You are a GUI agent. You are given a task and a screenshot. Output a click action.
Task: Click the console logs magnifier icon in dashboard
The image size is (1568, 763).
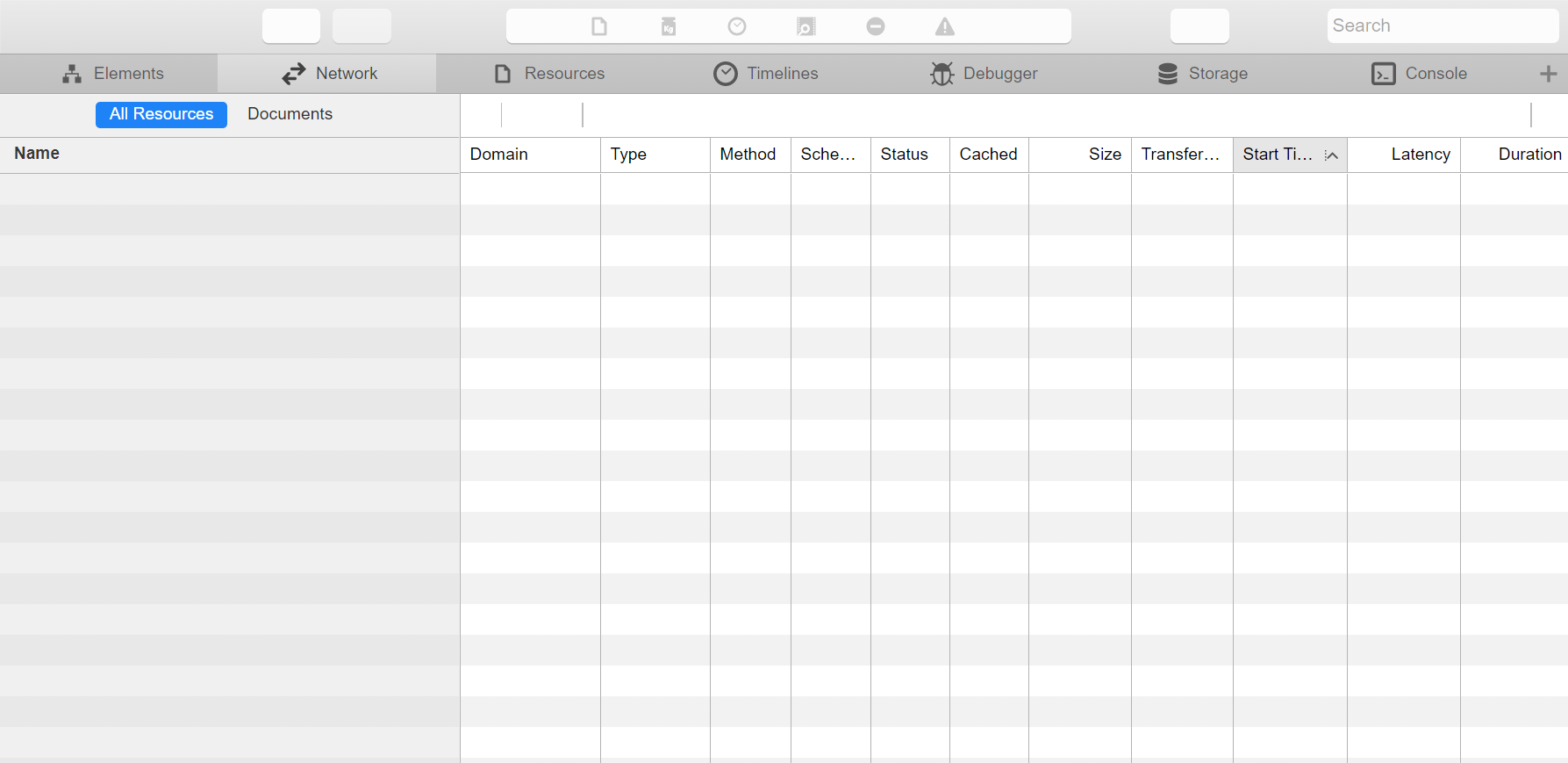[x=805, y=26]
